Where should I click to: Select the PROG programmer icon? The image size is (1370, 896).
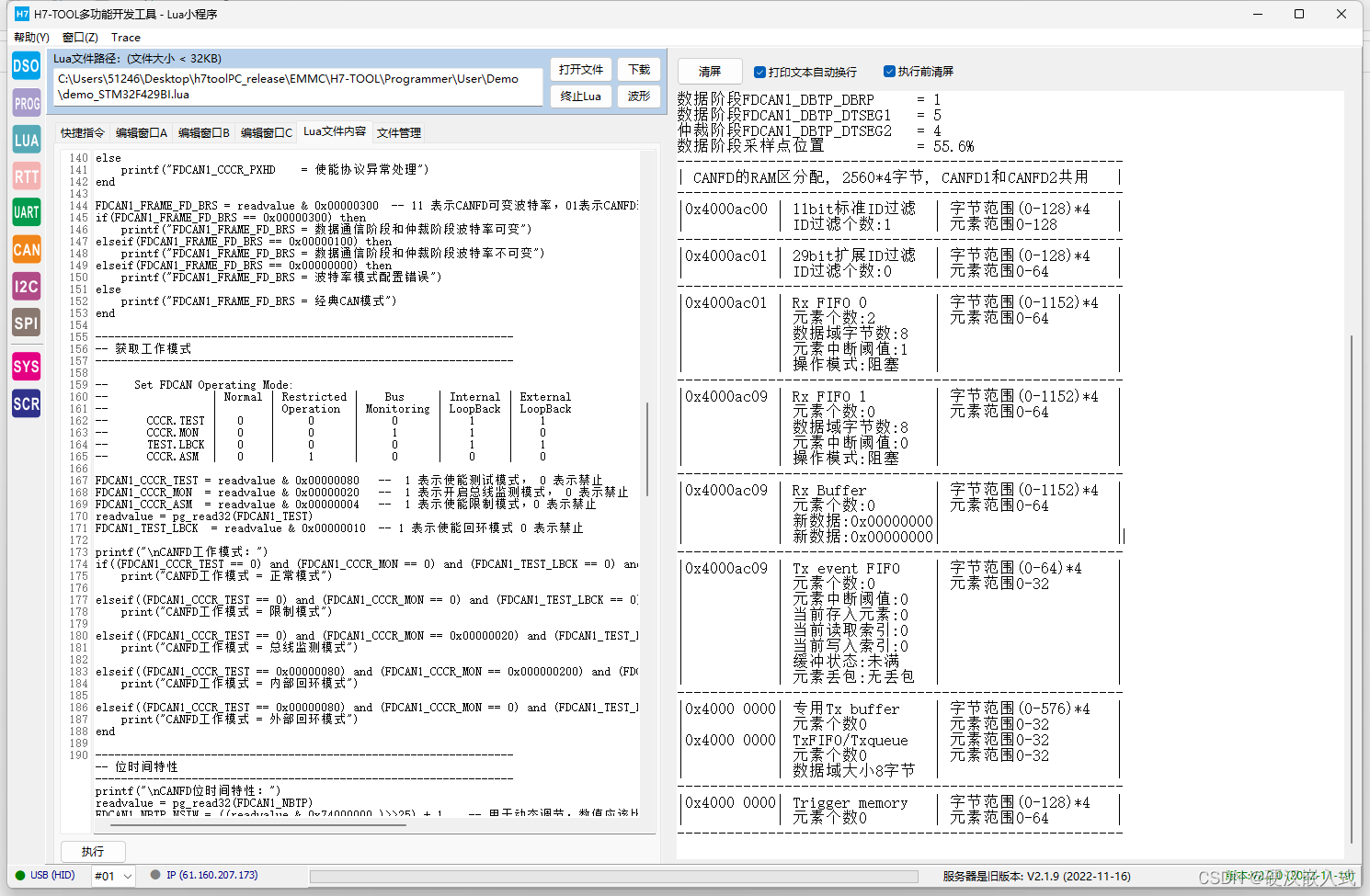click(26, 103)
